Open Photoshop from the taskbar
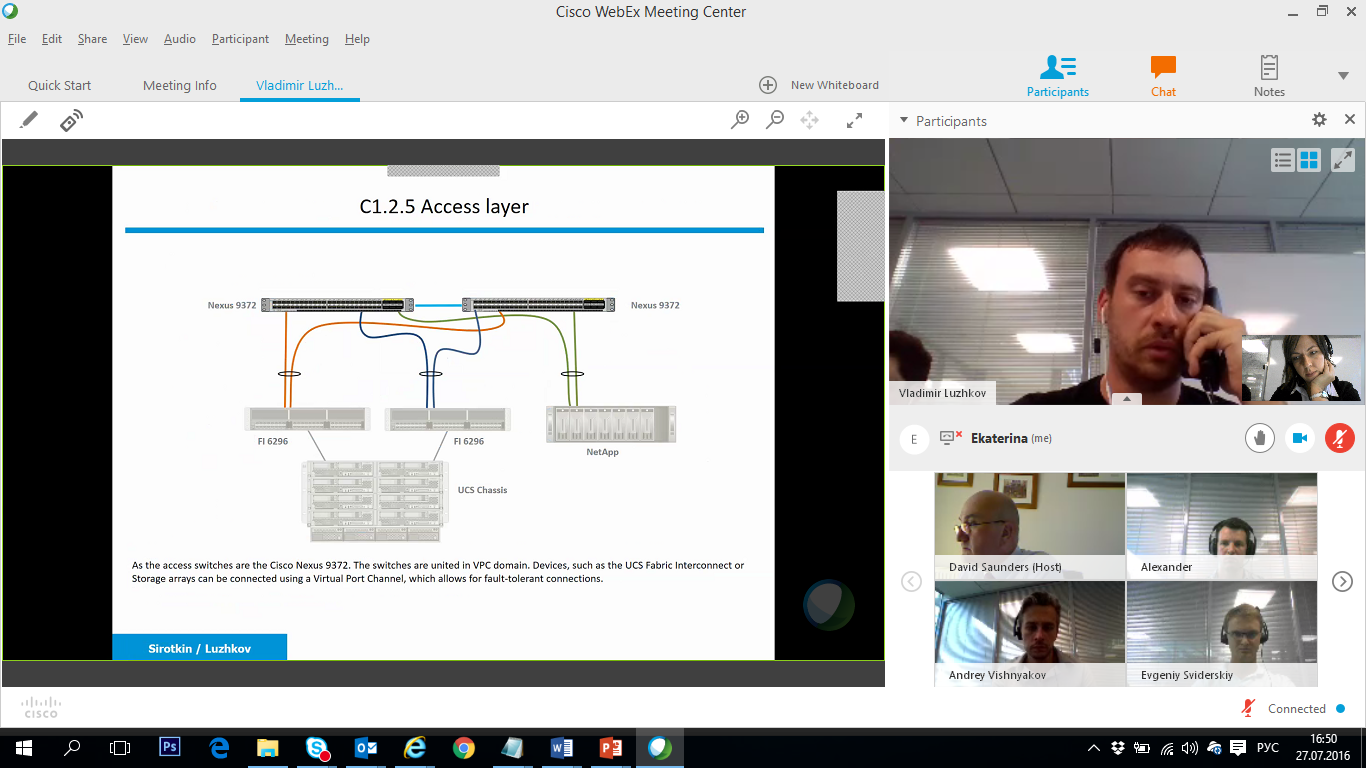This screenshot has width=1366, height=768. (170, 747)
